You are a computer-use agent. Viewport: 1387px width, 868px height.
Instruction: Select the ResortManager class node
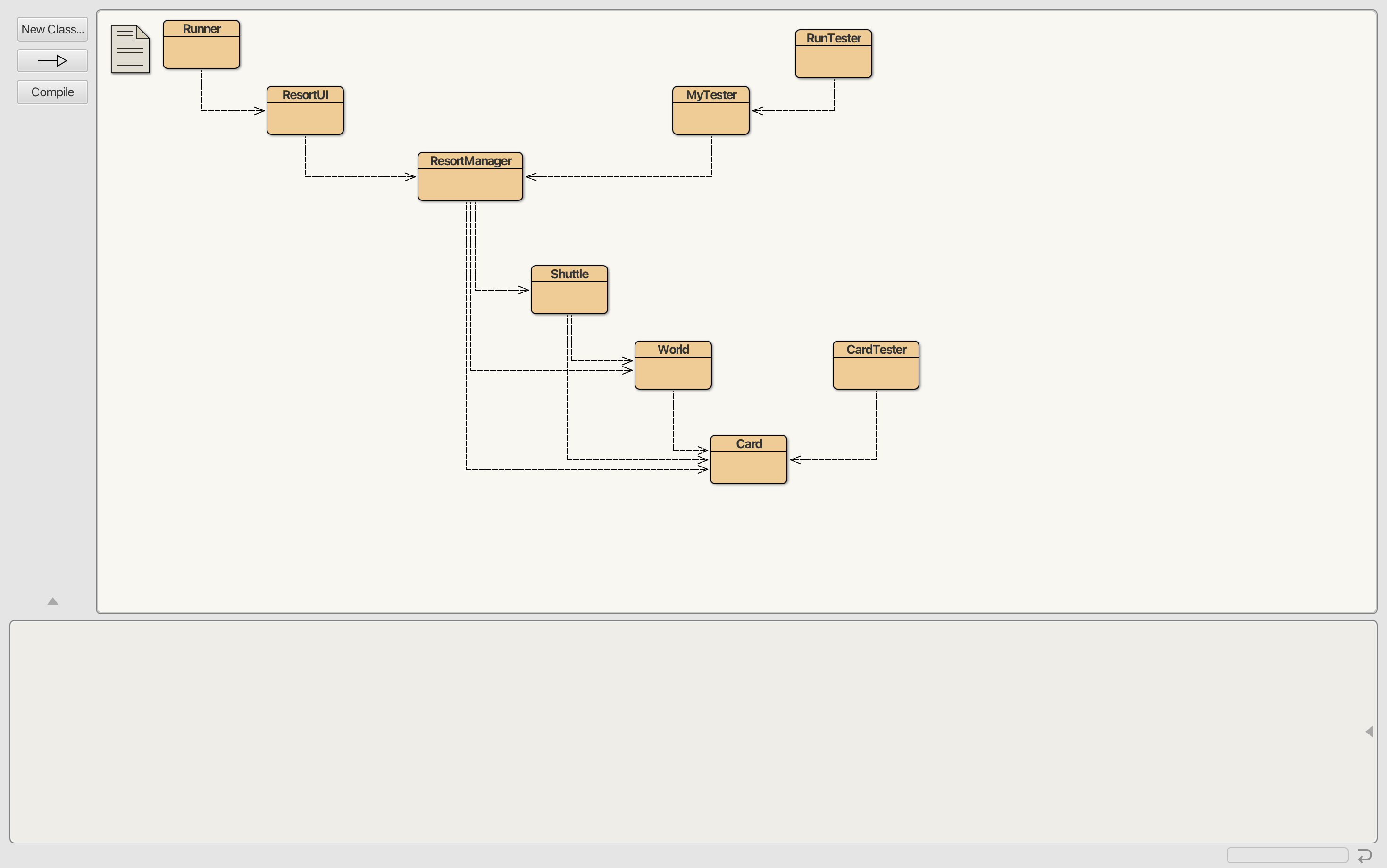pyautogui.click(x=469, y=175)
